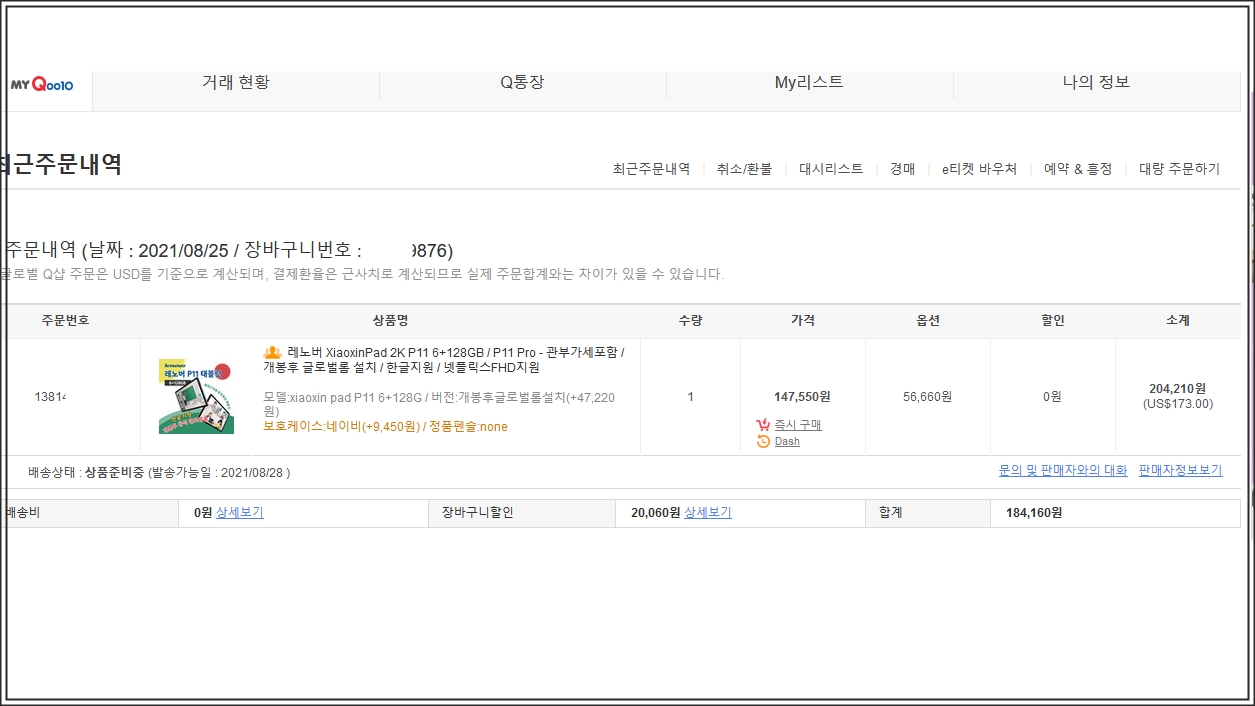Open the 예약 & 흥정 page

point(1078,169)
